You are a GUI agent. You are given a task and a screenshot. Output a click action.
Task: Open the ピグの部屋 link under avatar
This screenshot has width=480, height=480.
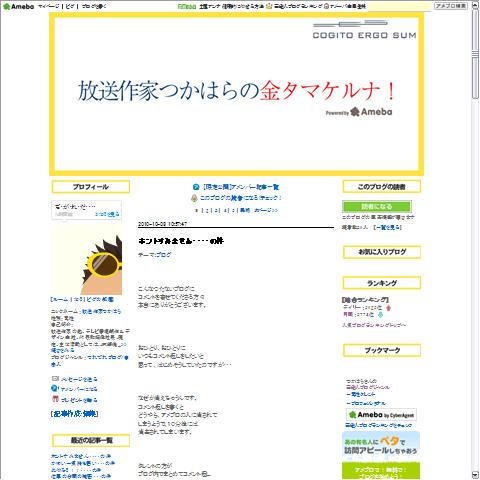click(x=100, y=299)
